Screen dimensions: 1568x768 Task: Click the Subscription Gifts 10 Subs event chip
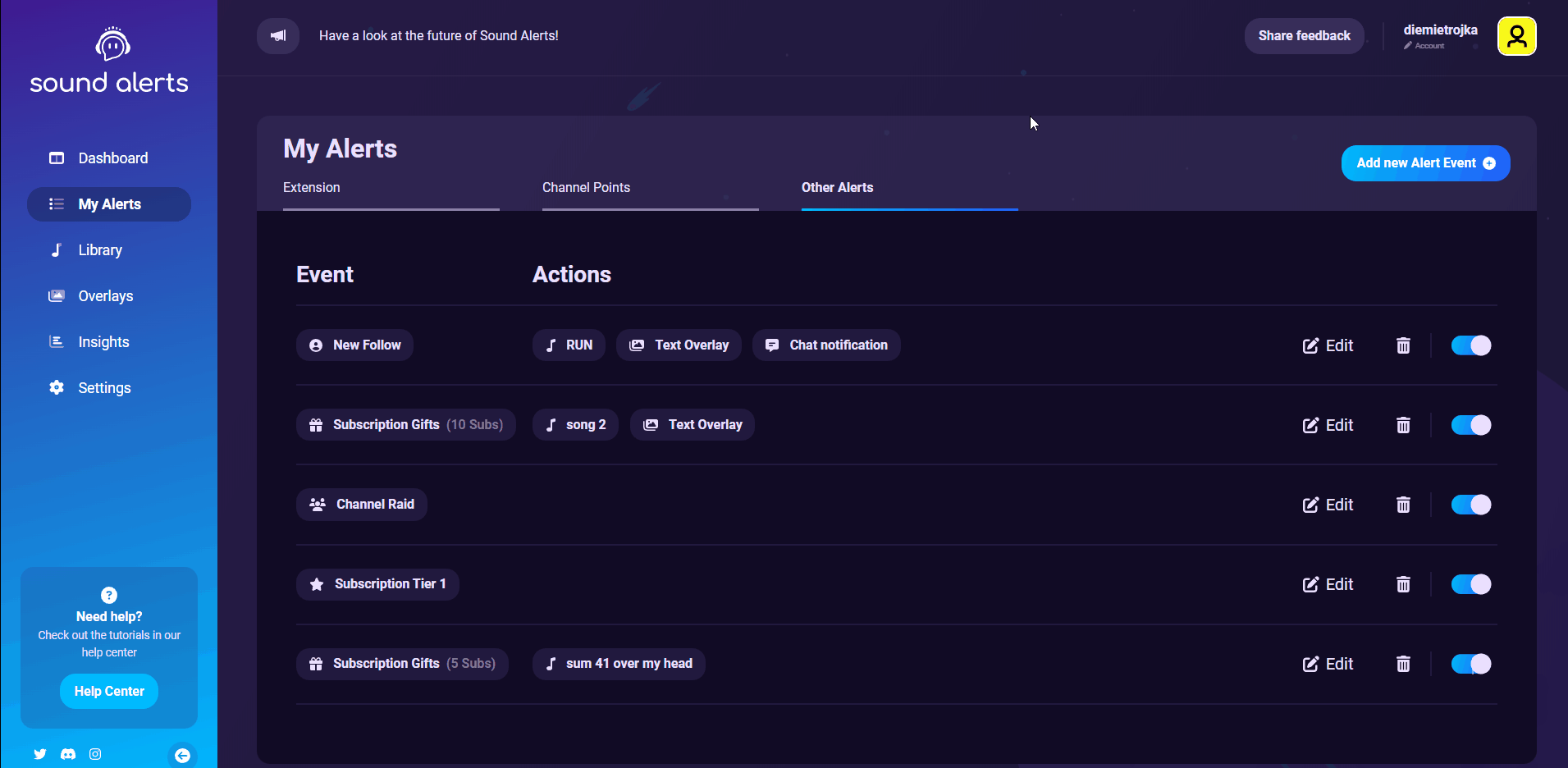406,425
